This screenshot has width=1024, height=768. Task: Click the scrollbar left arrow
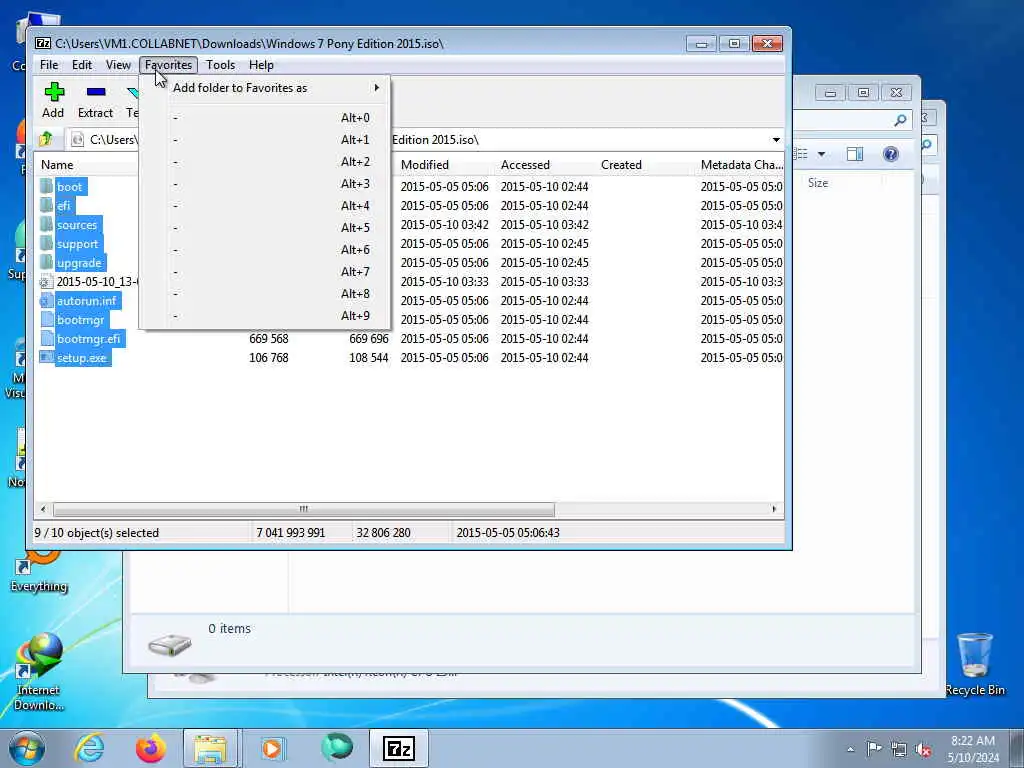click(43, 509)
